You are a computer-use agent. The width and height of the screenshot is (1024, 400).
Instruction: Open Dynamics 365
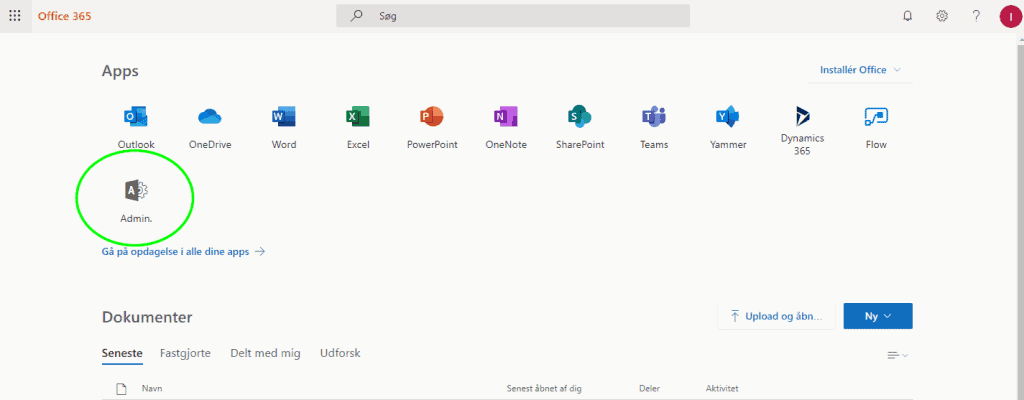(802, 131)
